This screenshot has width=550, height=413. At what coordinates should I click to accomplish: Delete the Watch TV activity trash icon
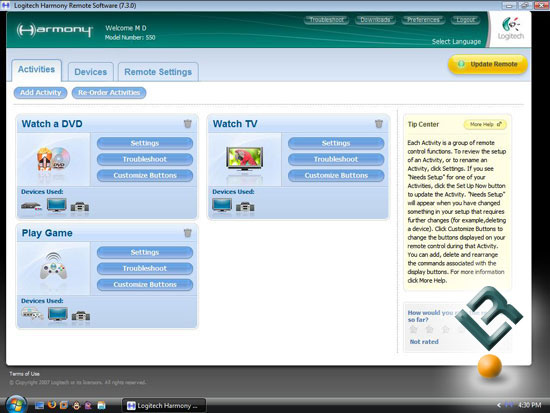point(379,124)
